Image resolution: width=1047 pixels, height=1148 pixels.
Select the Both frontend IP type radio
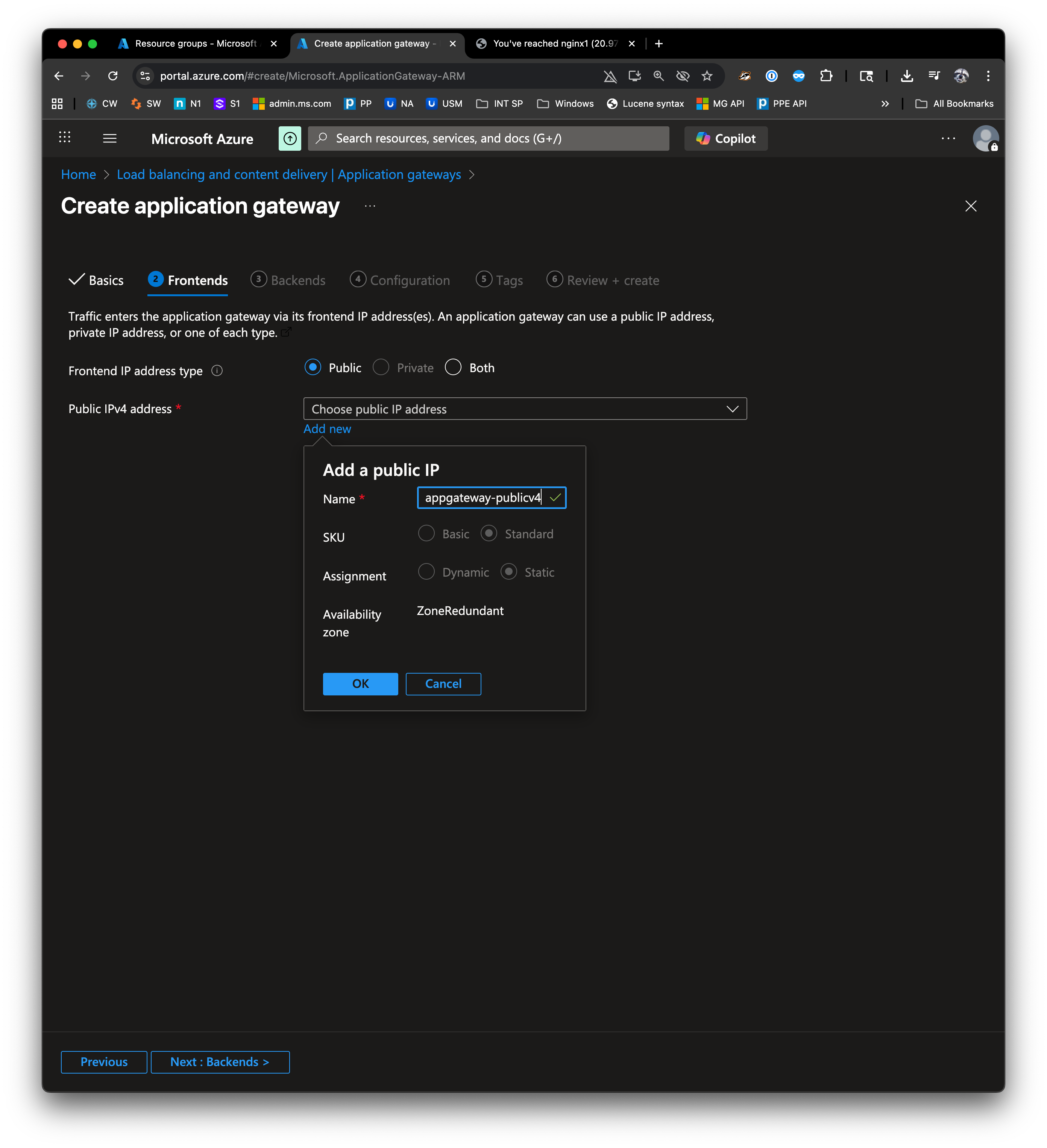[454, 367]
